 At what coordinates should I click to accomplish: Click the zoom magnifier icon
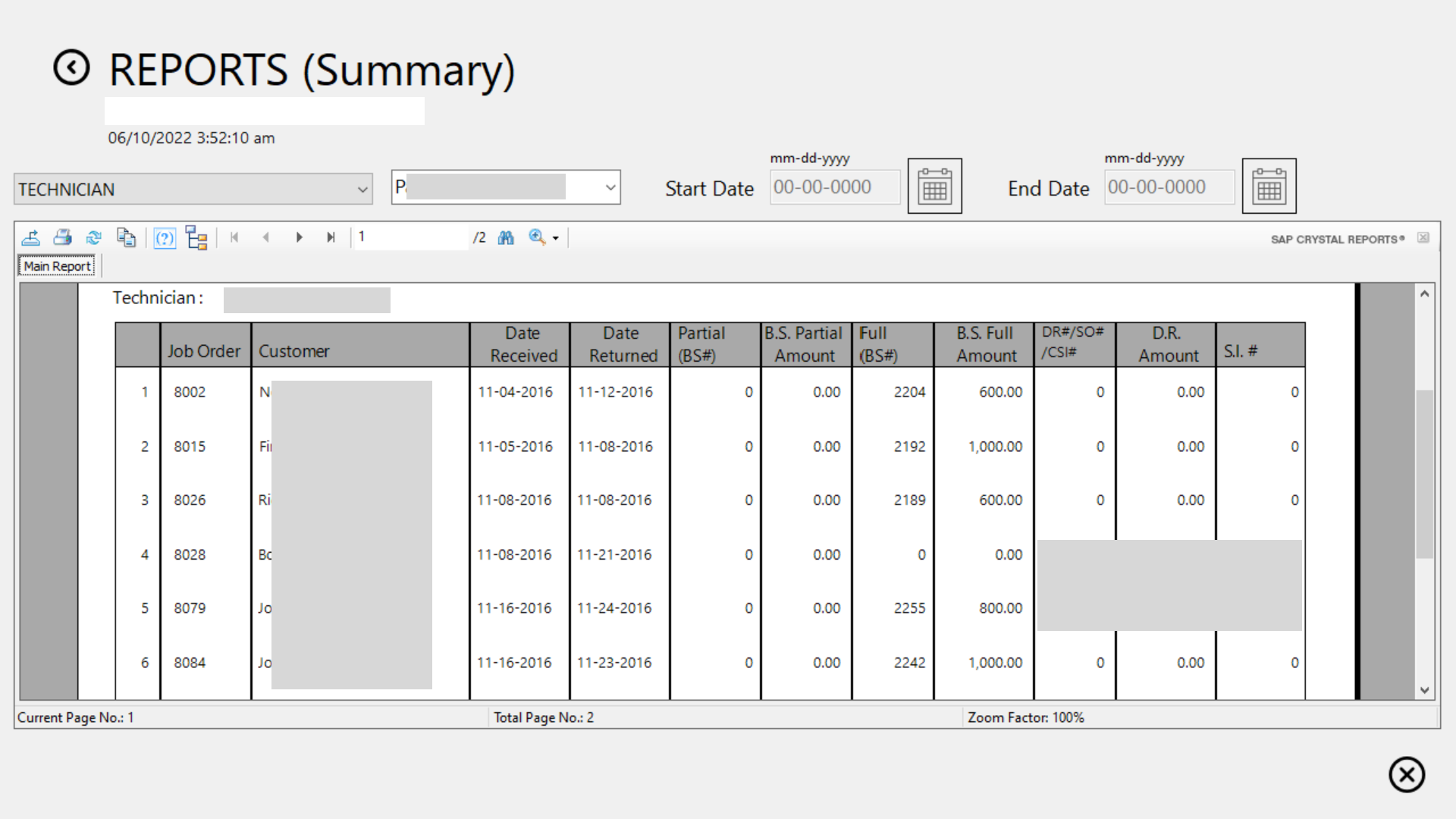[x=537, y=237]
